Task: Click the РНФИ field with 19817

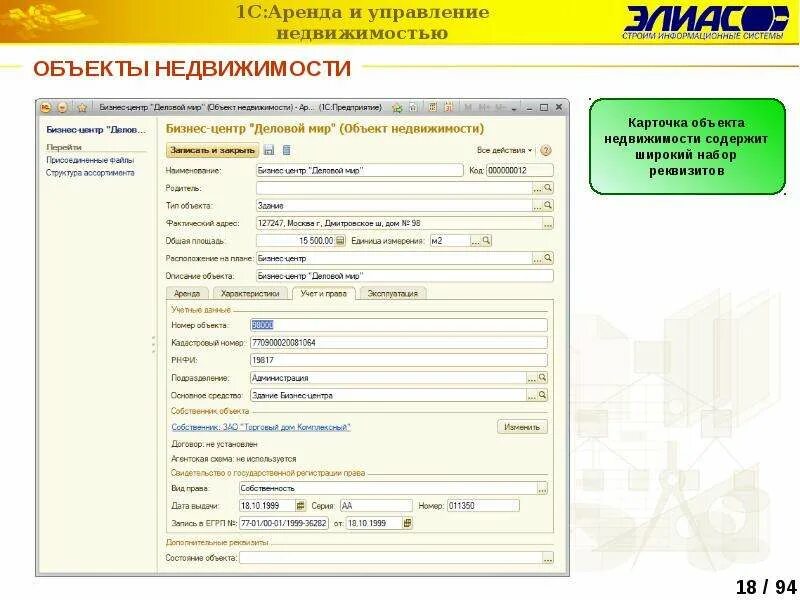Action: (398, 360)
